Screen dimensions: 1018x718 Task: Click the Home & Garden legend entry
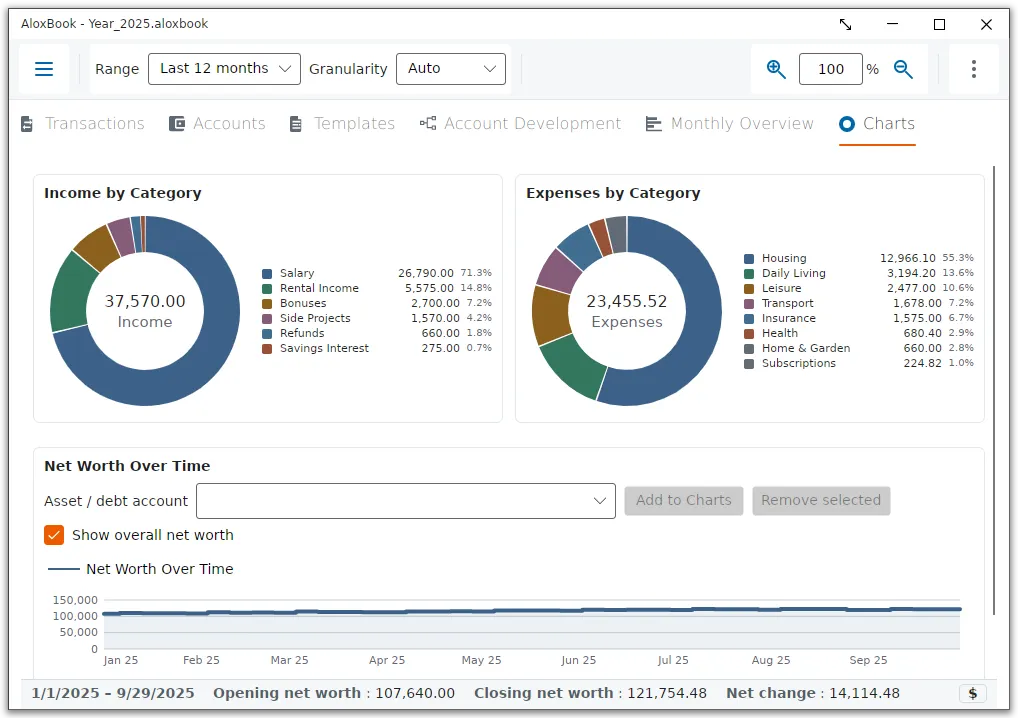(x=858, y=348)
